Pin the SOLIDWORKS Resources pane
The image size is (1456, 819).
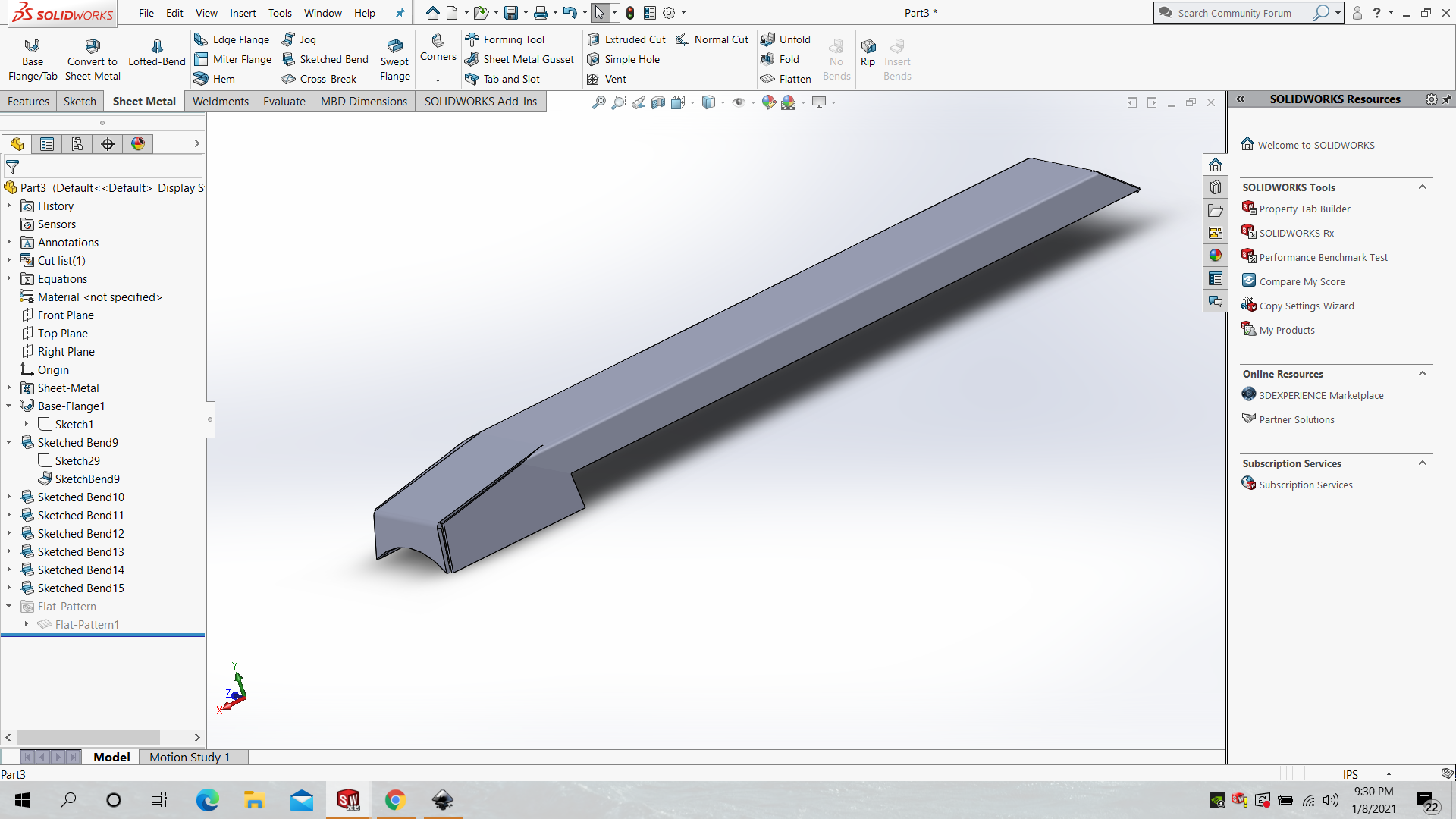pos(1447,99)
